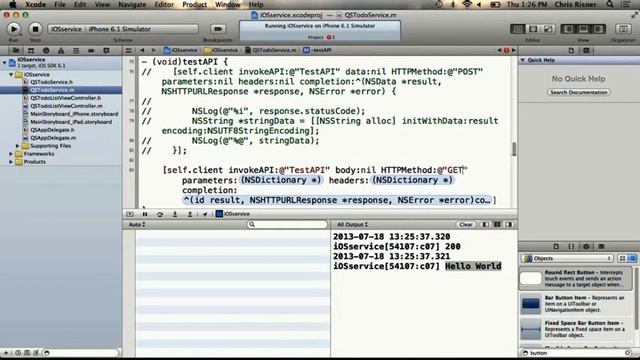Show the Symbol navigator

tap(31, 51)
